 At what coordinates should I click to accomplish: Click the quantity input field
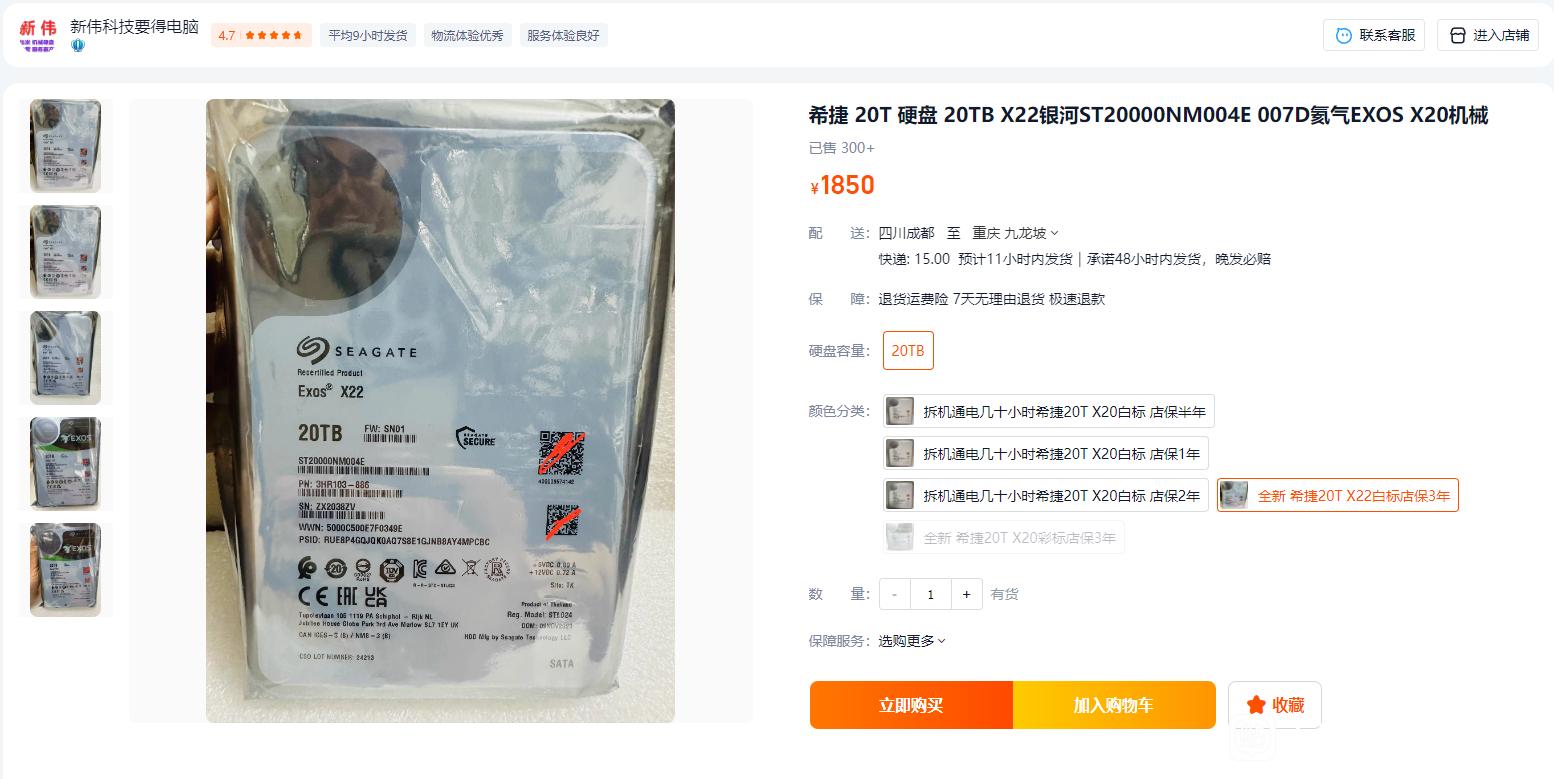point(930,594)
